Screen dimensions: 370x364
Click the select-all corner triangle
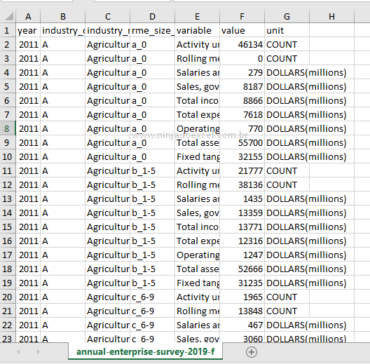(x=9, y=17)
